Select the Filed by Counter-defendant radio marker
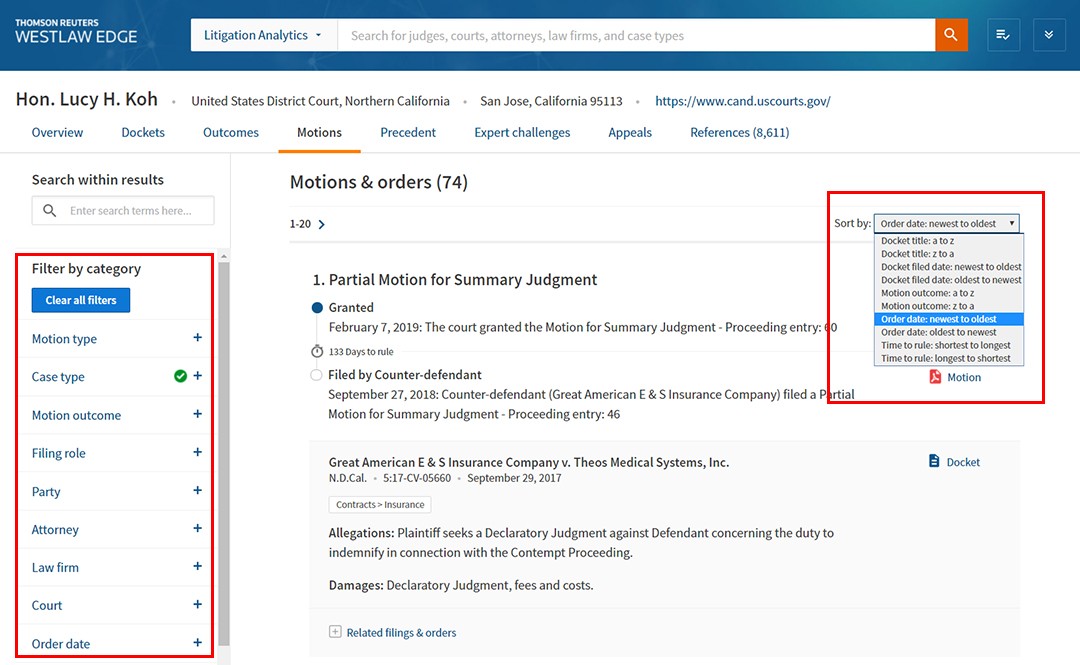1080x665 pixels. point(317,375)
